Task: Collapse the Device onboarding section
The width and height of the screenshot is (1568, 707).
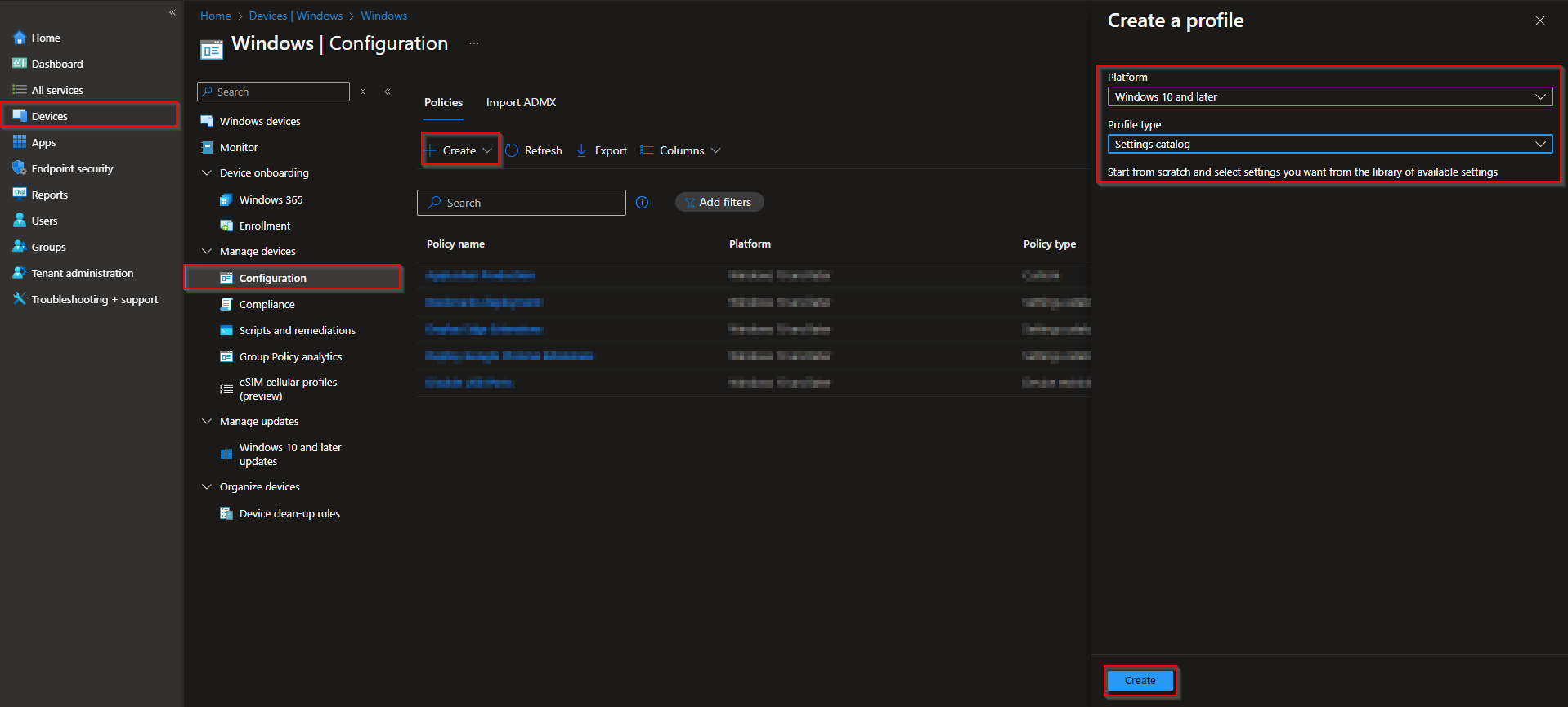Action: (x=207, y=172)
